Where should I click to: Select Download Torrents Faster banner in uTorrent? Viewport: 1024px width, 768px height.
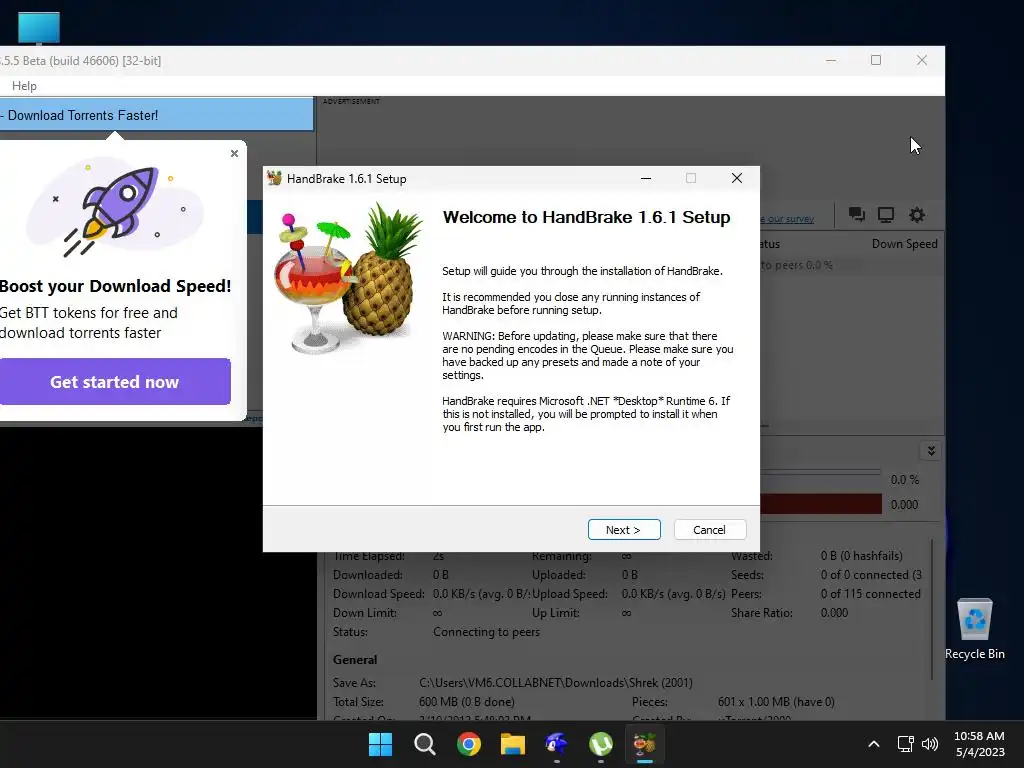click(x=157, y=115)
